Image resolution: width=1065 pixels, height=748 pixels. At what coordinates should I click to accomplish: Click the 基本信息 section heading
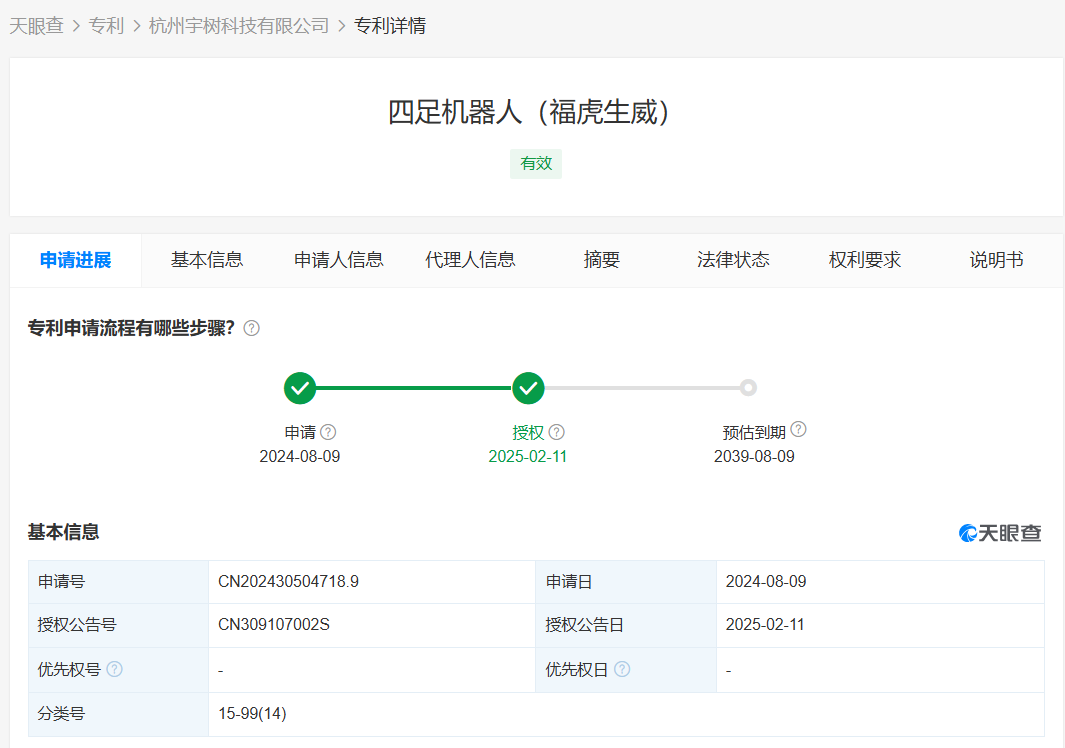coord(63,532)
